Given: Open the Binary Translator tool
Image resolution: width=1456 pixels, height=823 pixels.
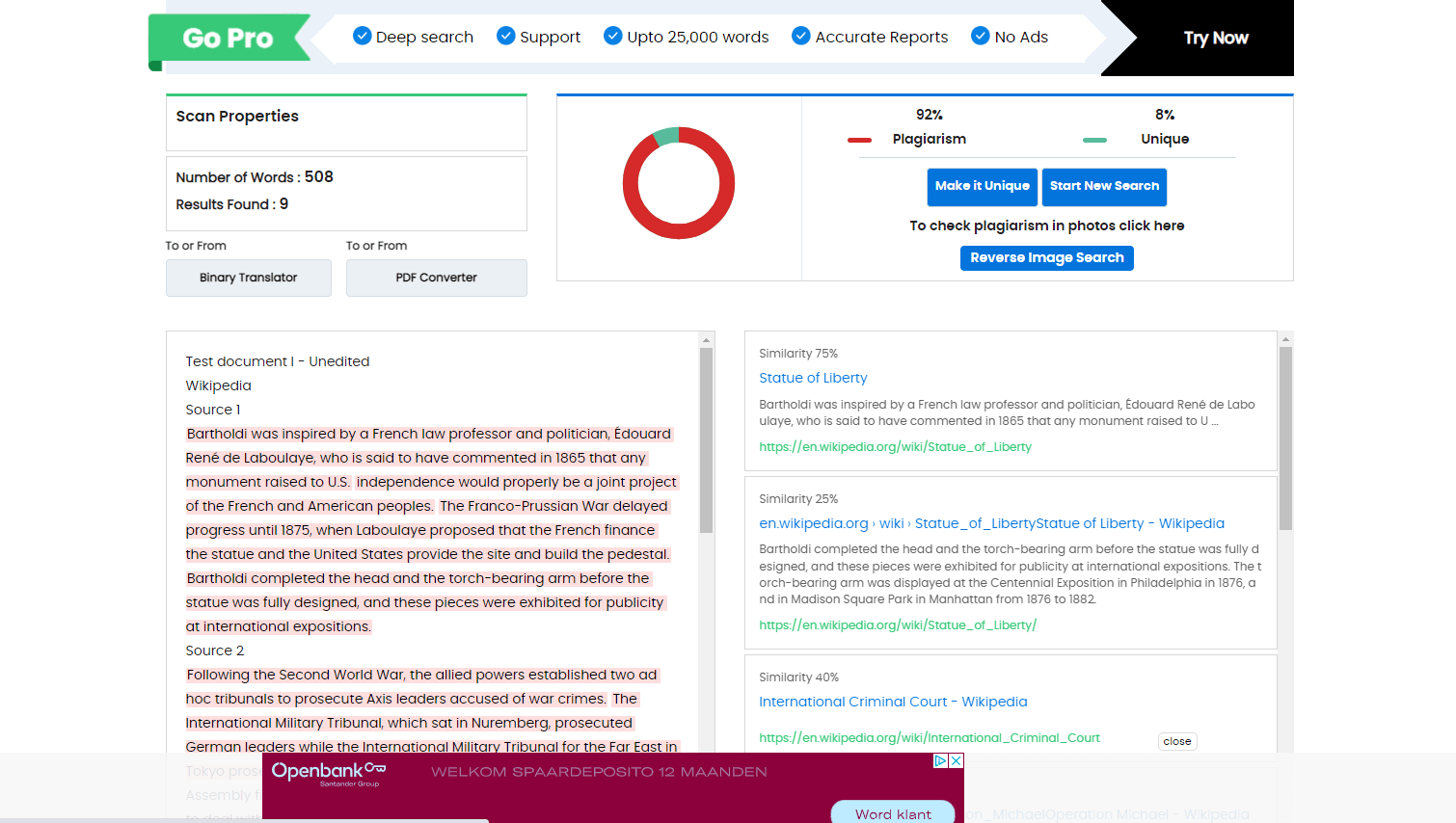Looking at the screenshot, I should (x=249, y=278).
